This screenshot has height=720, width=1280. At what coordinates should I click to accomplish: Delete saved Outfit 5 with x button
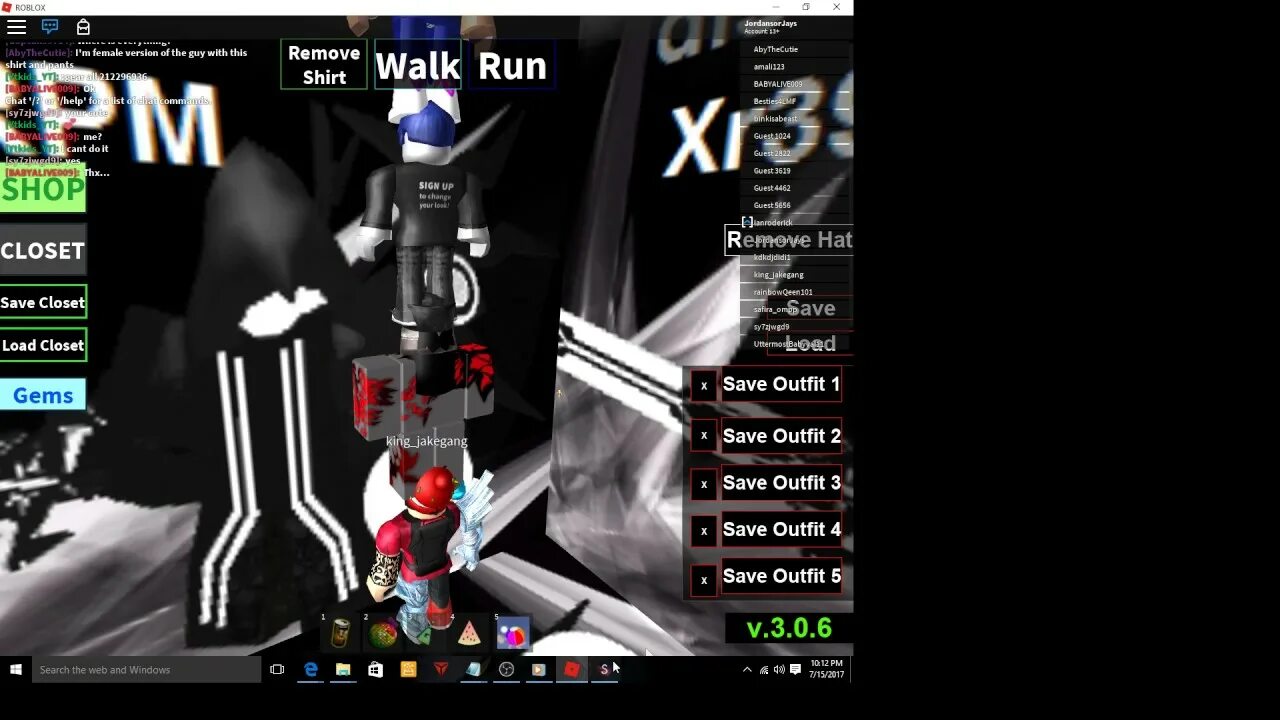[x=704, y=579]
